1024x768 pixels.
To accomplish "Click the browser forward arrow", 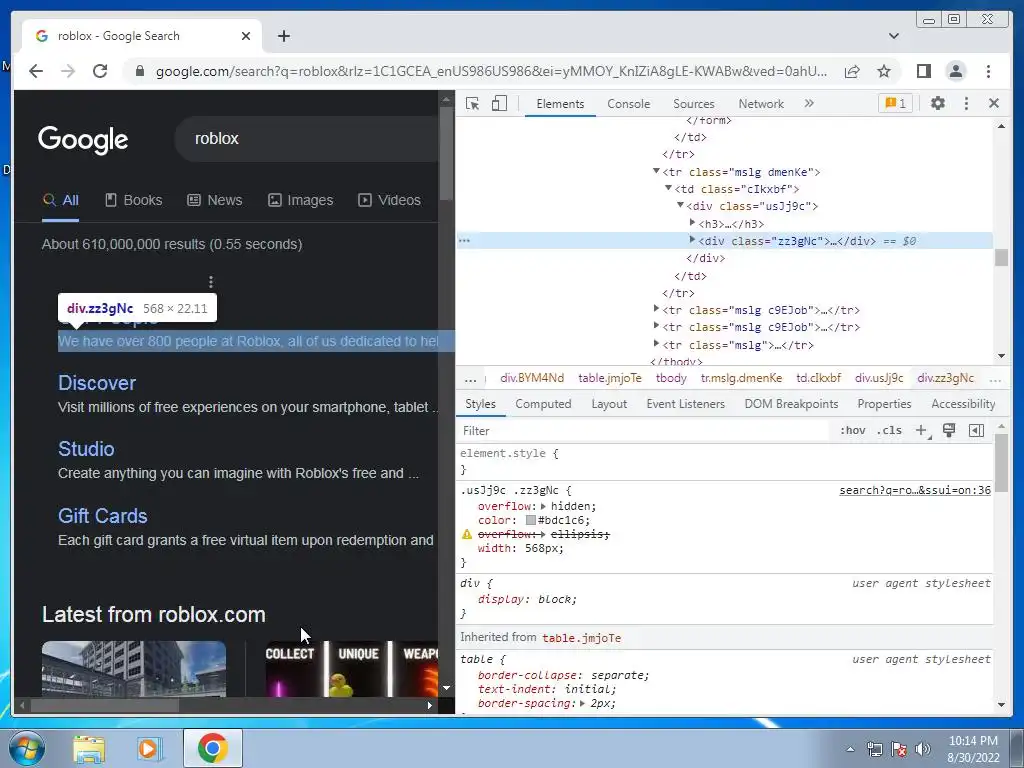I will pos(68,71).
